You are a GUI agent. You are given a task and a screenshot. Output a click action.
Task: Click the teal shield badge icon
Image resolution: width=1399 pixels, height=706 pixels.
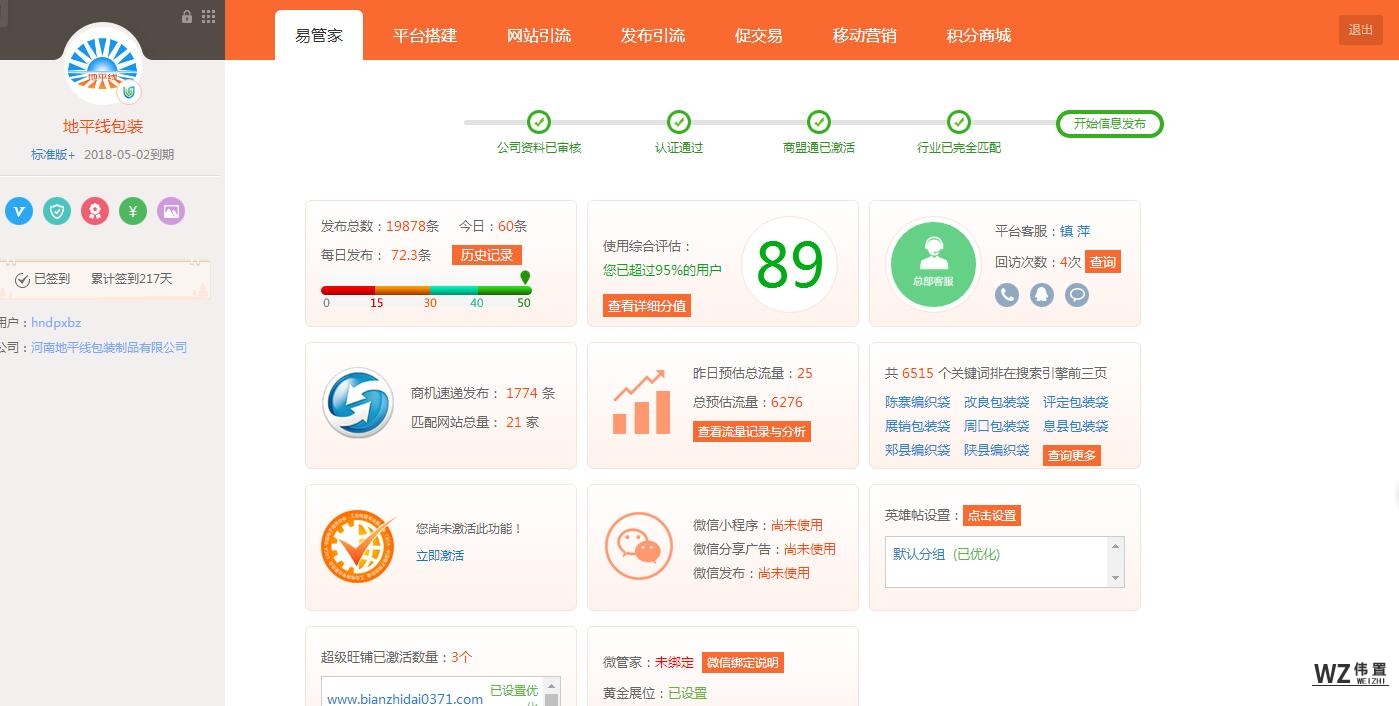click(x=57, y=211)
